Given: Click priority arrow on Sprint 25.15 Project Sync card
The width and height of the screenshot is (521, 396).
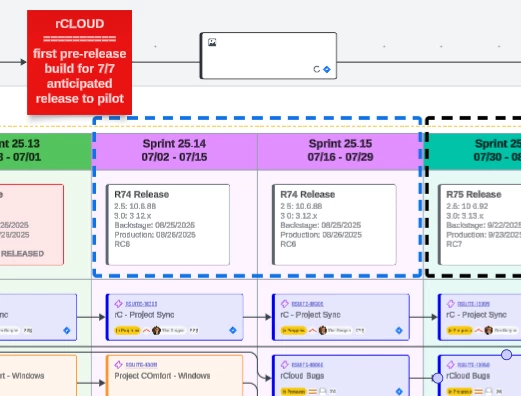Looking at the screenshot, I should (312, 330).
